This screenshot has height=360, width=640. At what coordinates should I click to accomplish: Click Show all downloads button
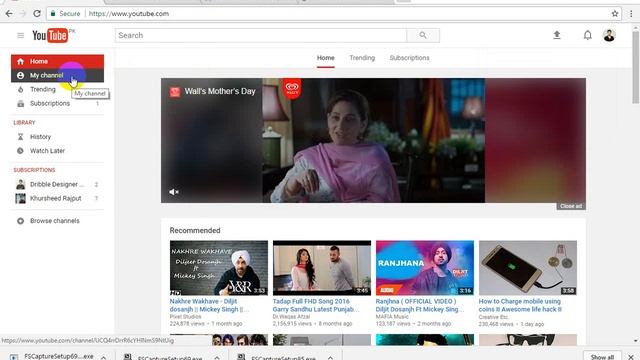click(x=602, y=357)
